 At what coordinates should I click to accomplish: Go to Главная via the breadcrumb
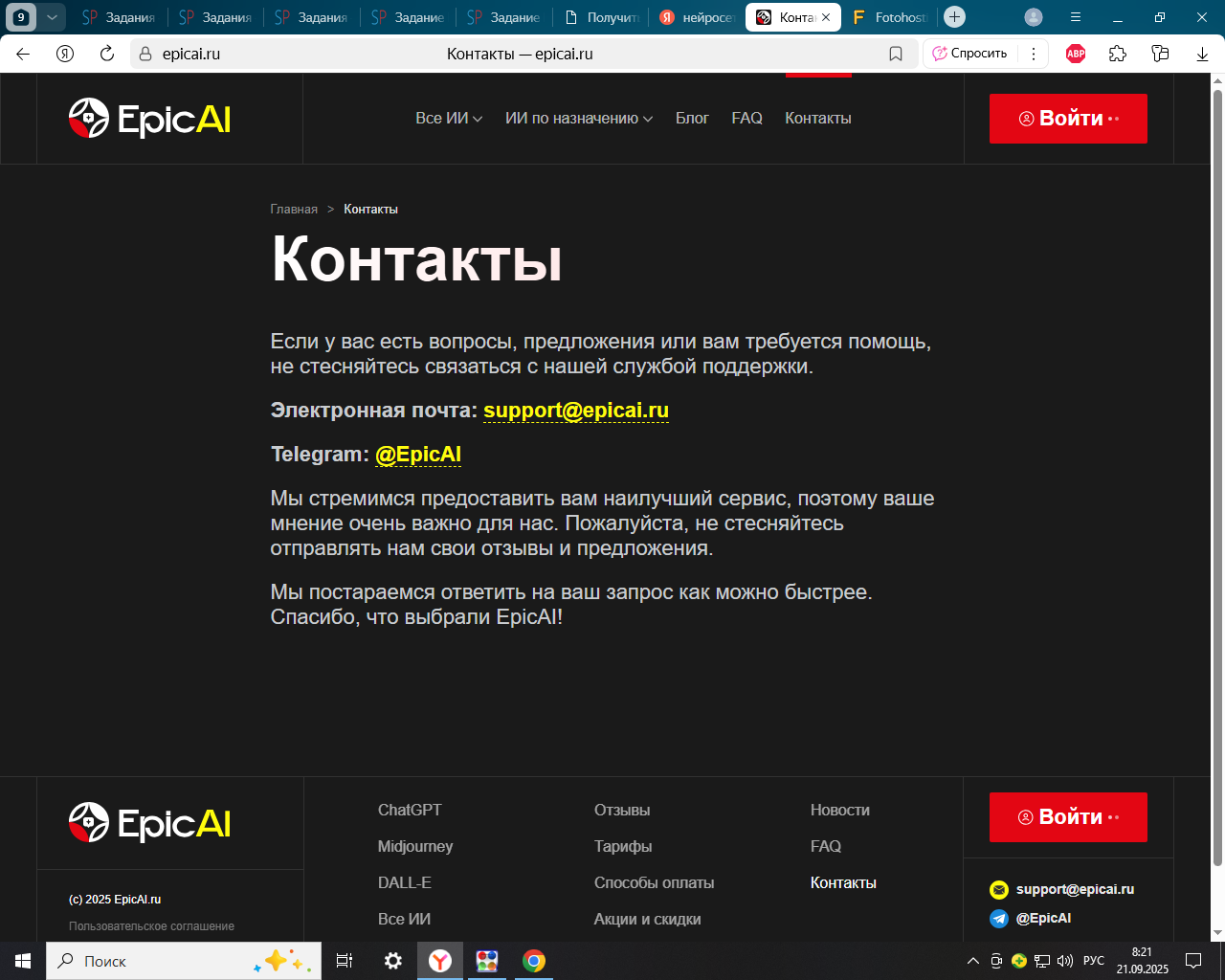pos(294,210)
